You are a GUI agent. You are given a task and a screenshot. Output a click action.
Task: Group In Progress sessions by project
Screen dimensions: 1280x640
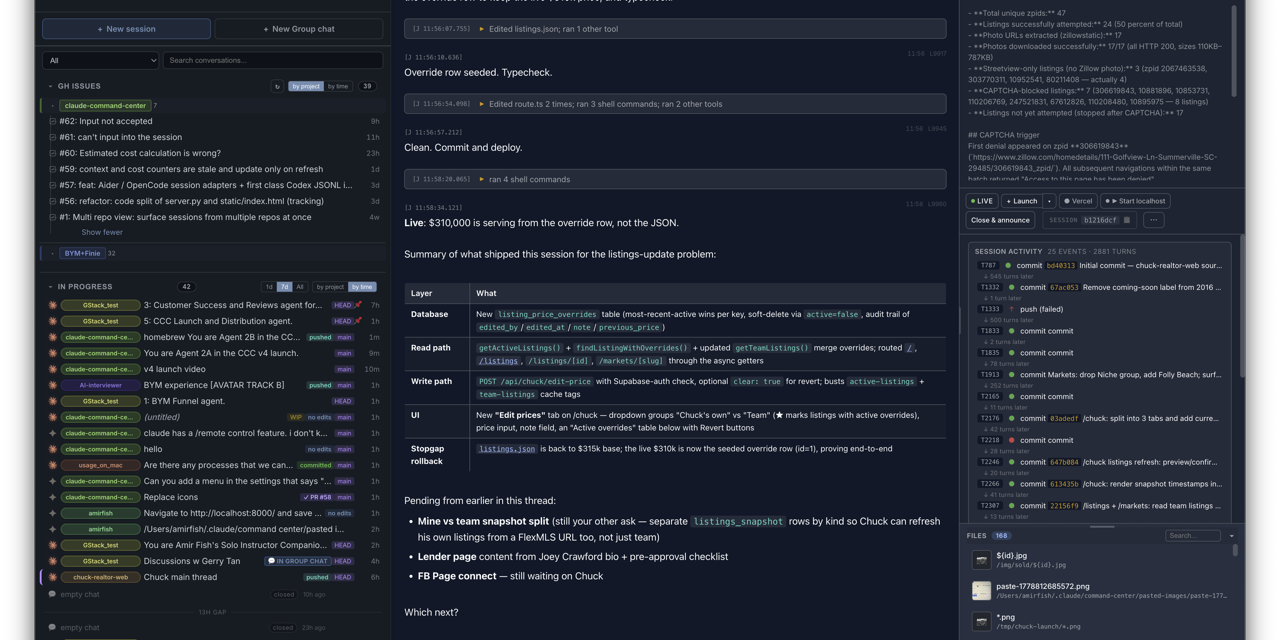tap(329, 287)
